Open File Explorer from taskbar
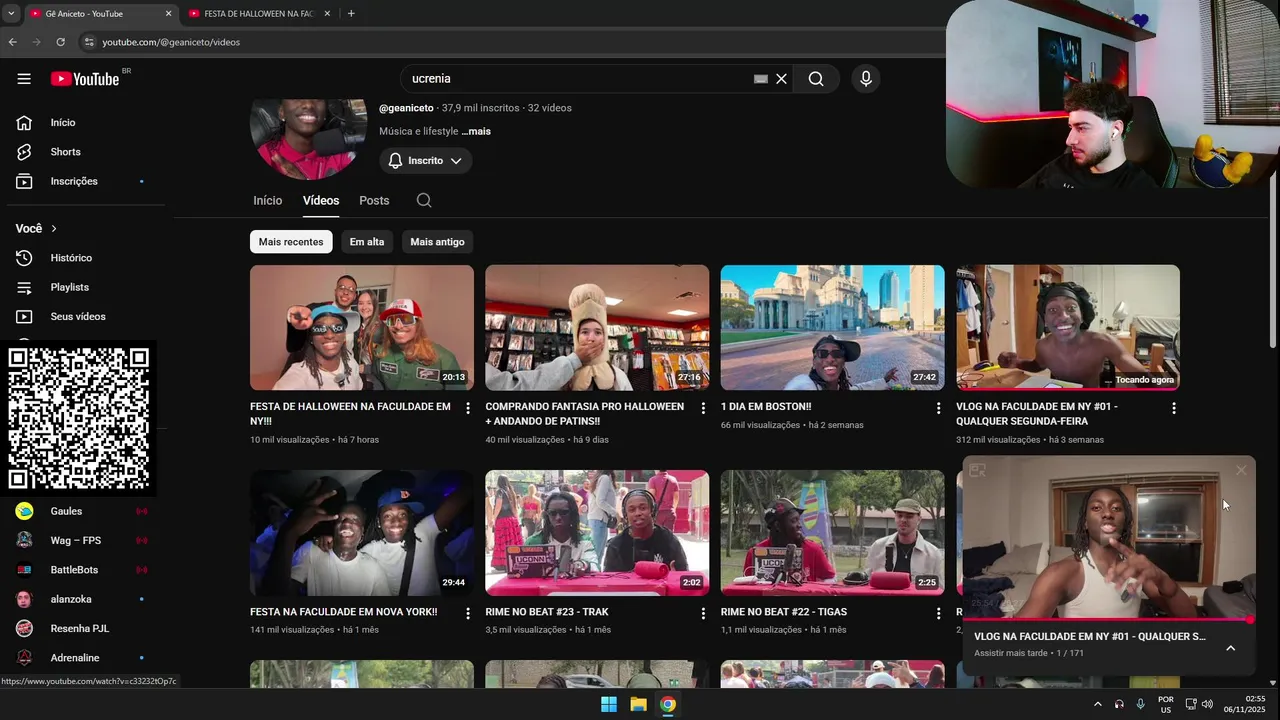 (x=638, y=704)
